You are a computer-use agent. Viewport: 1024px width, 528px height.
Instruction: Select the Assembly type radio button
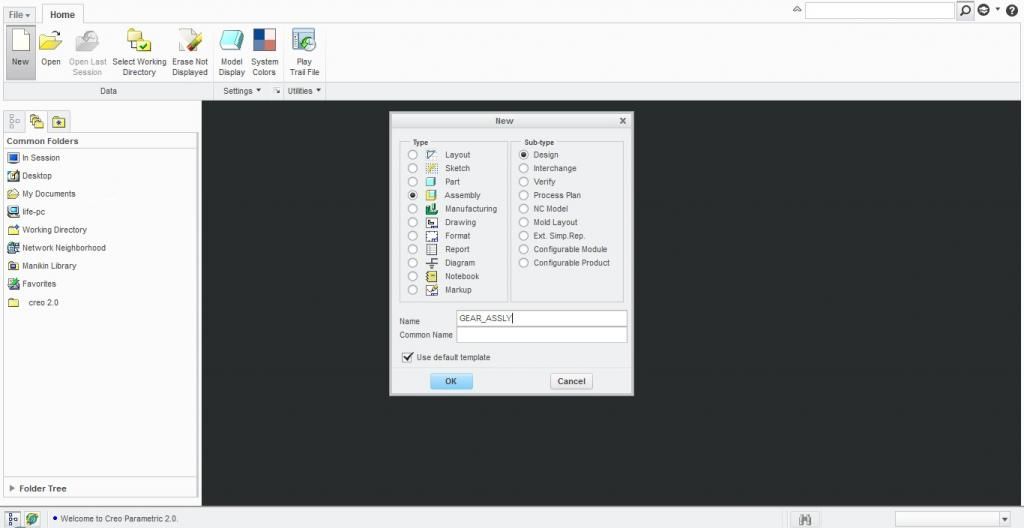[412, 195]
